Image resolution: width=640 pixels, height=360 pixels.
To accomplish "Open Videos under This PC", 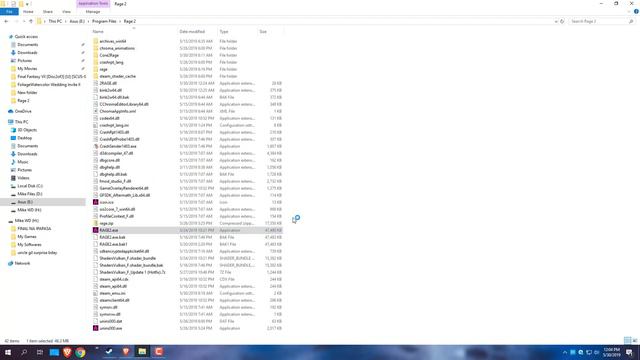I will point(23,178).
